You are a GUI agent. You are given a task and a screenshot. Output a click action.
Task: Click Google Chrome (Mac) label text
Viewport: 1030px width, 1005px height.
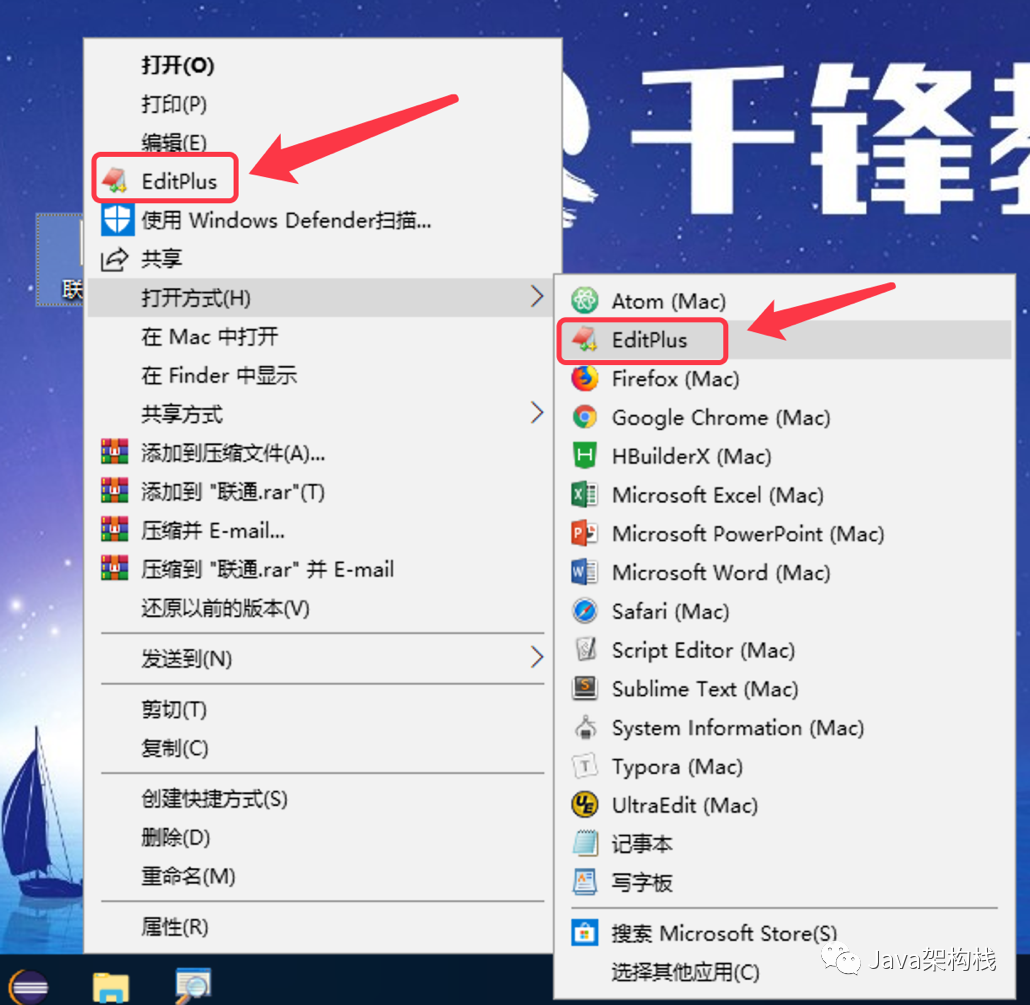[721, 417]
